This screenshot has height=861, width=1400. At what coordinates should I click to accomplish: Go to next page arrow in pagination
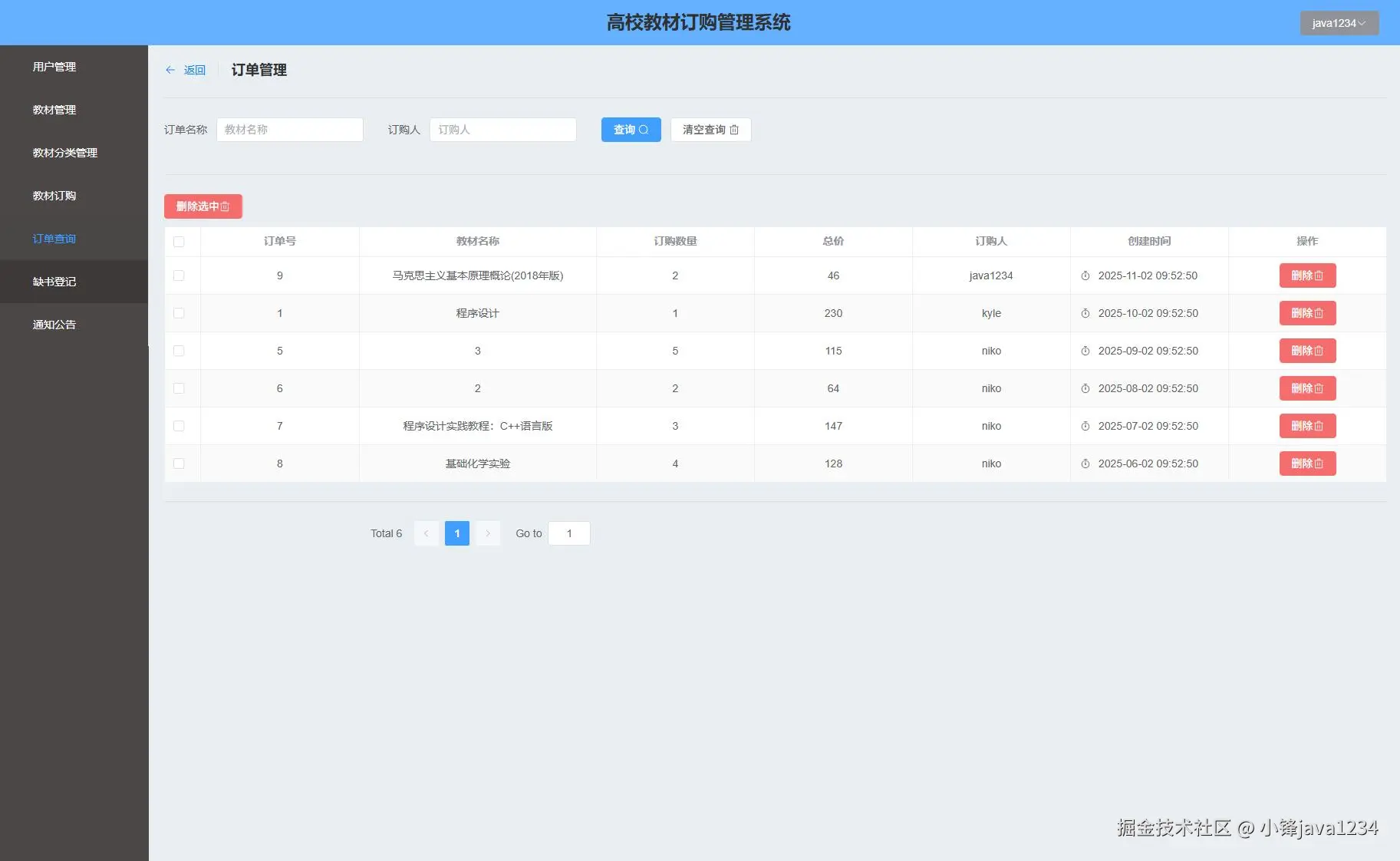point(488,533)
